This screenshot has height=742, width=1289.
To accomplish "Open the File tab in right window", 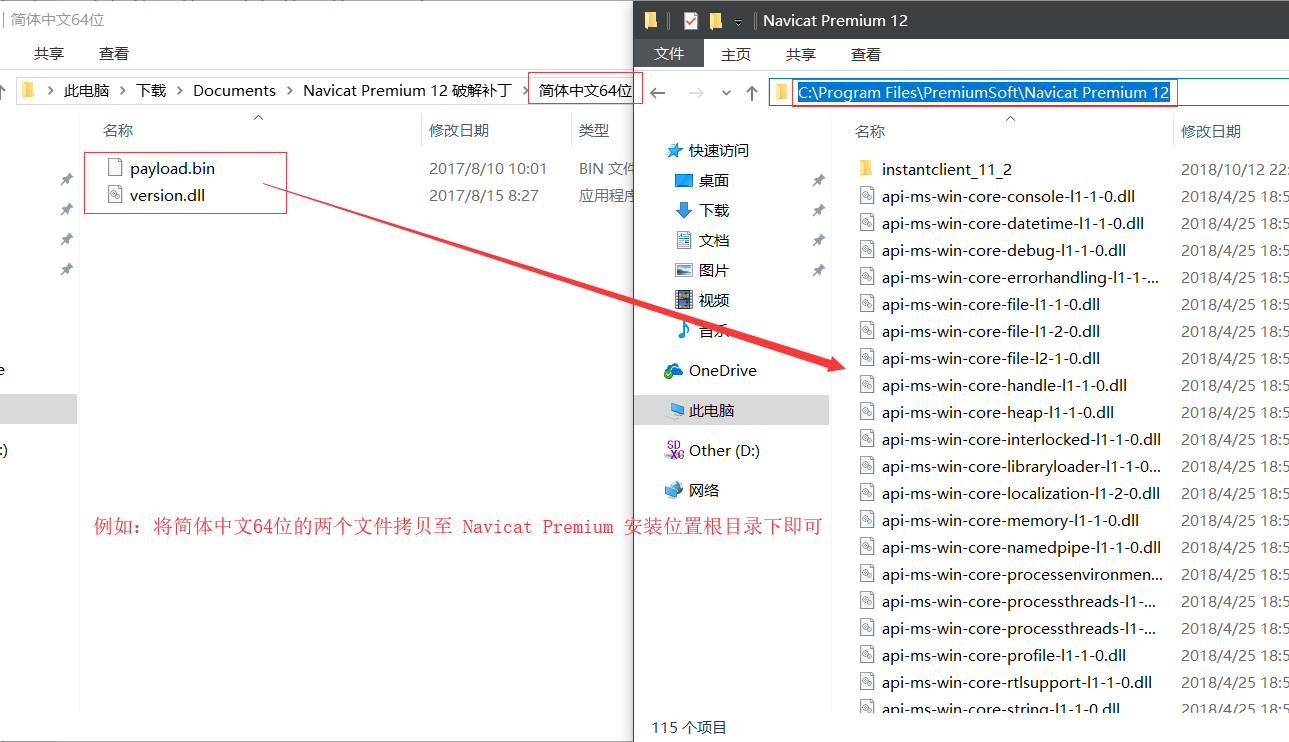I will click(669, 54).
